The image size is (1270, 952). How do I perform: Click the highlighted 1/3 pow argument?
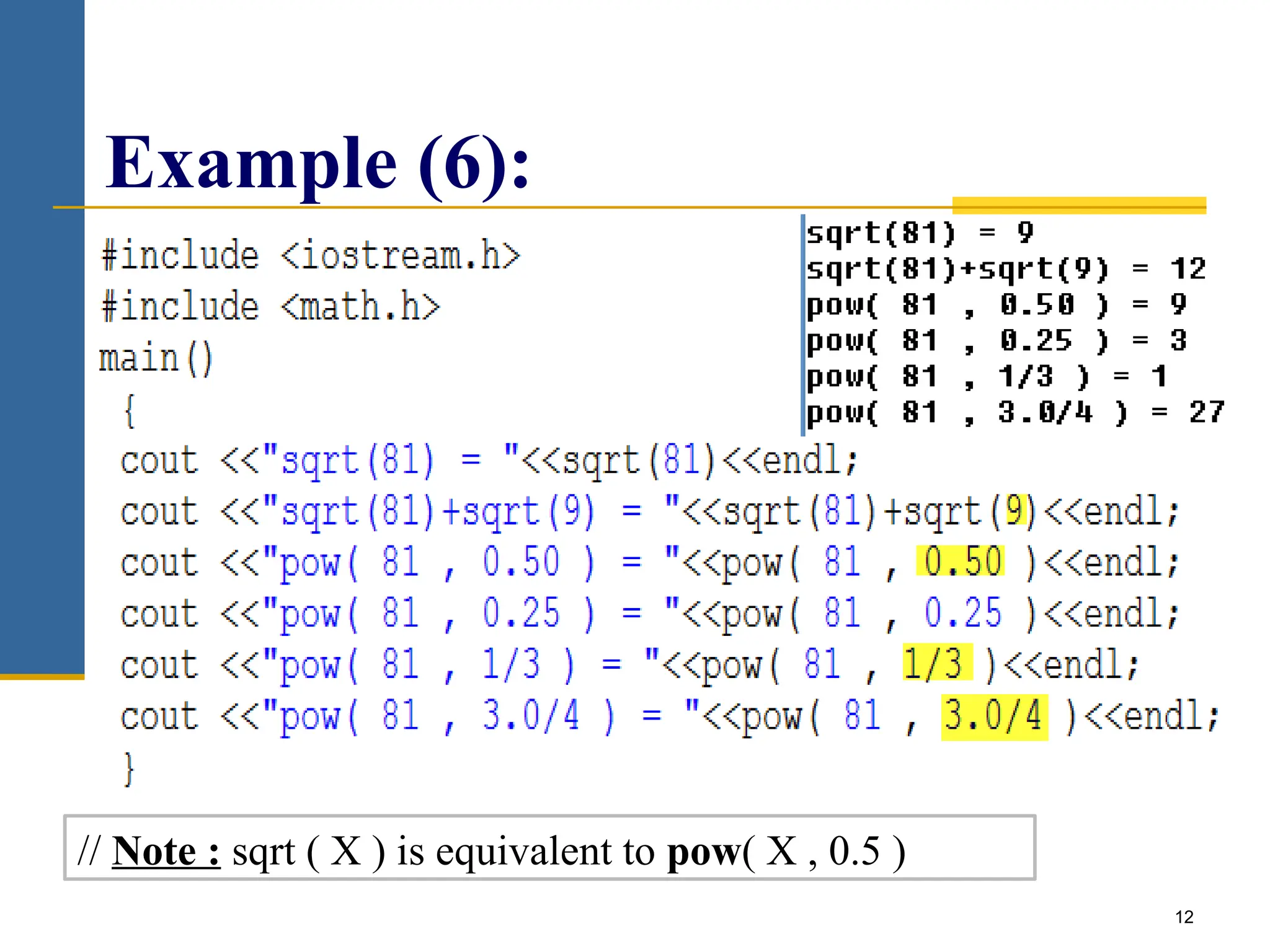click(937, 663)
